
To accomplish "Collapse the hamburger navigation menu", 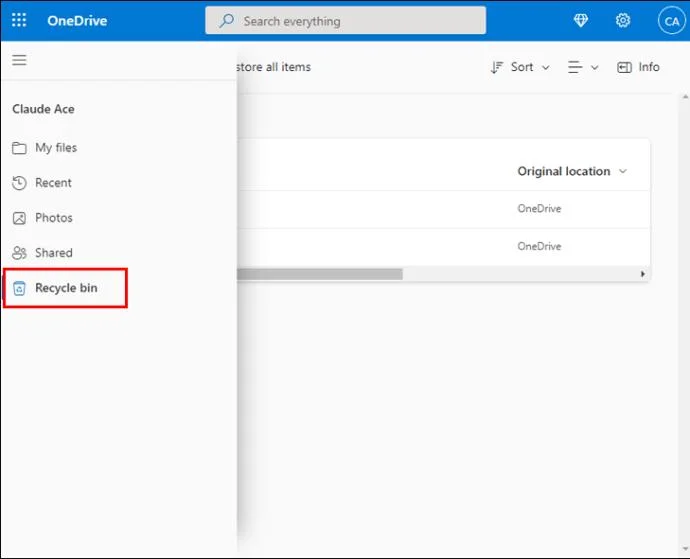I will (19, 60).
